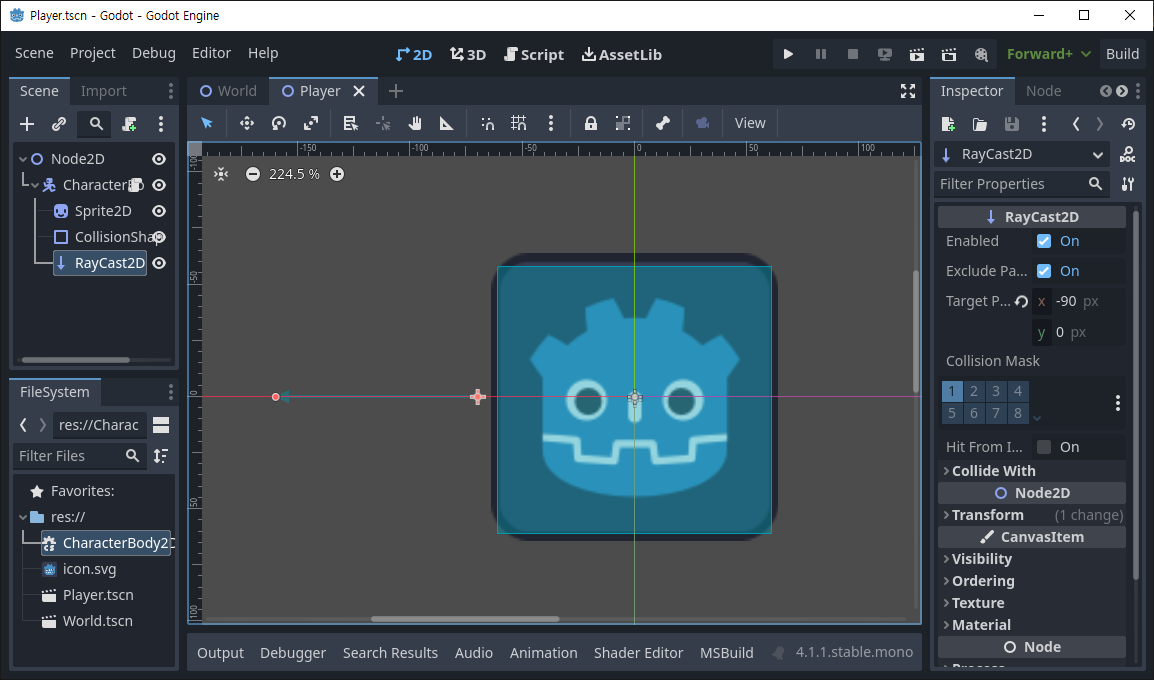Open movie maker mode icon

981,54
